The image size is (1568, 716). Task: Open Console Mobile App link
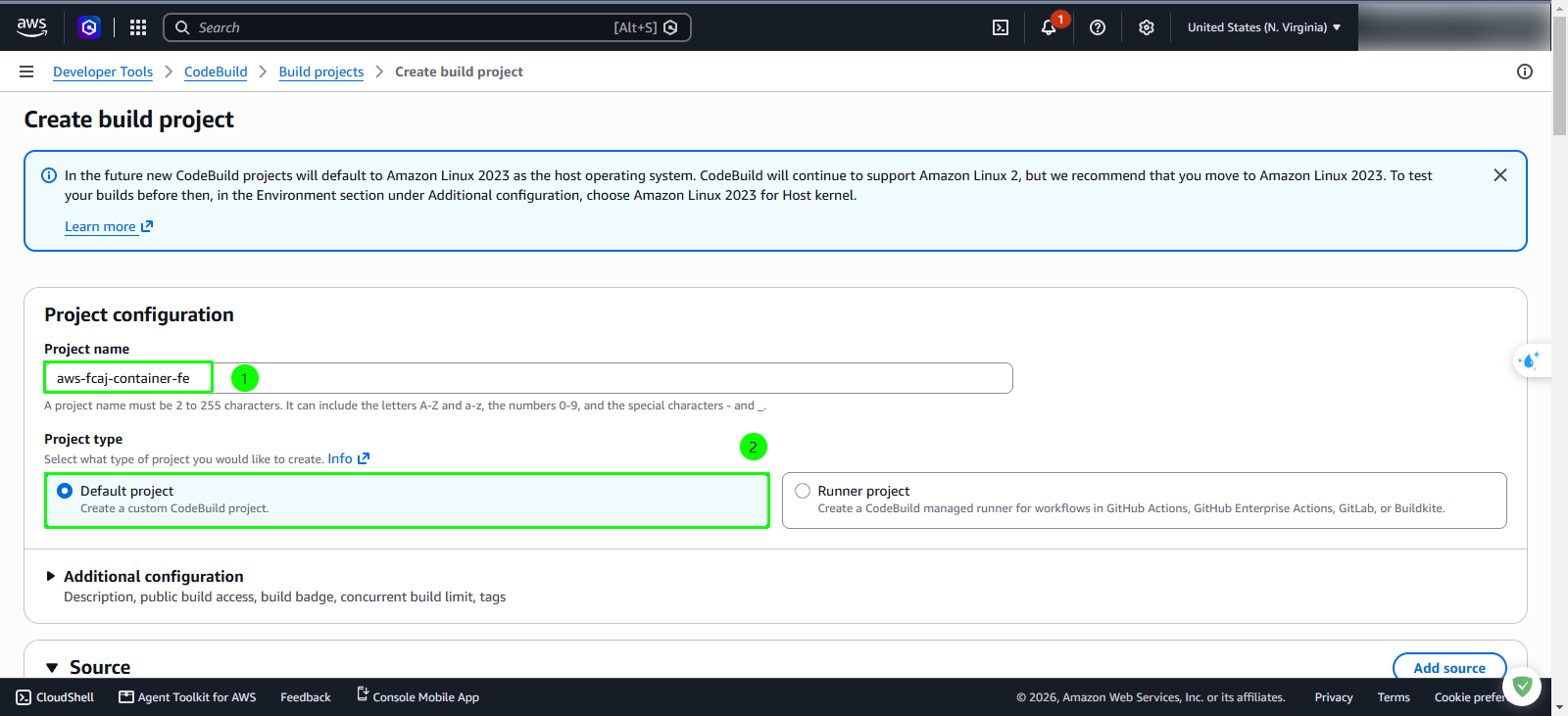click(417, 696)
